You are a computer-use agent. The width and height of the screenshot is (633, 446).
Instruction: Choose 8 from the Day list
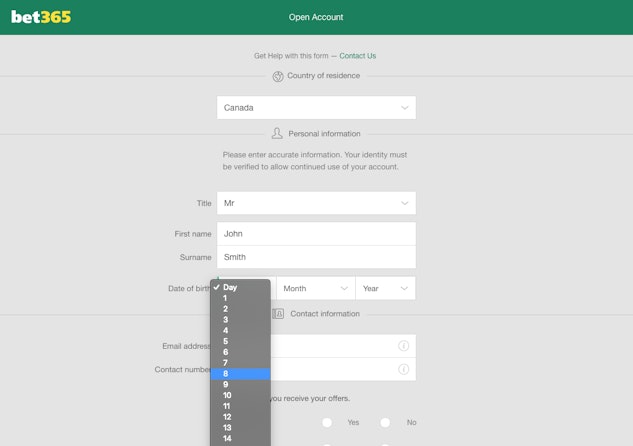(x=240, y=374)
